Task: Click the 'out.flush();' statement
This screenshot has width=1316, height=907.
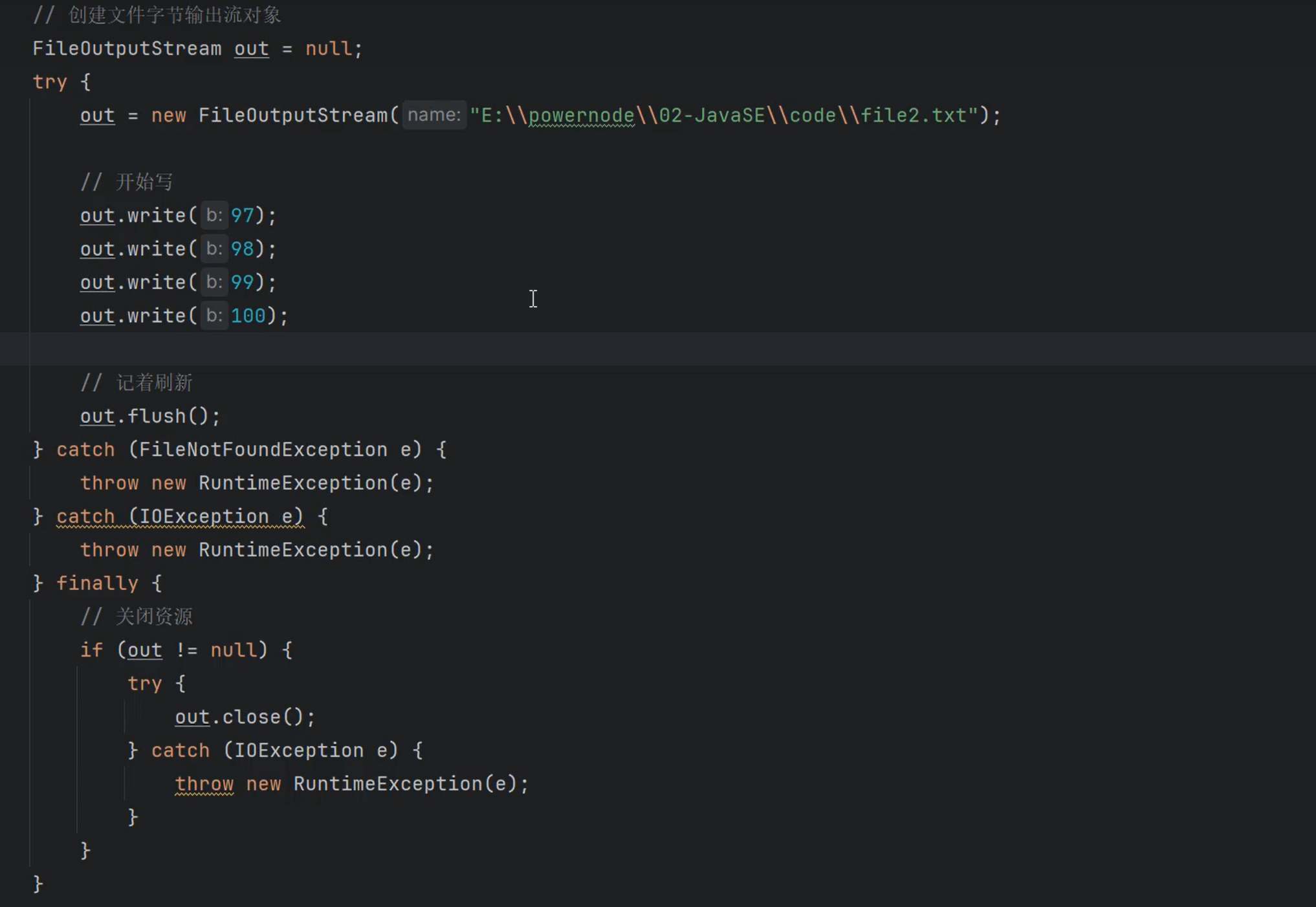Action: click(x=150, y=416)
